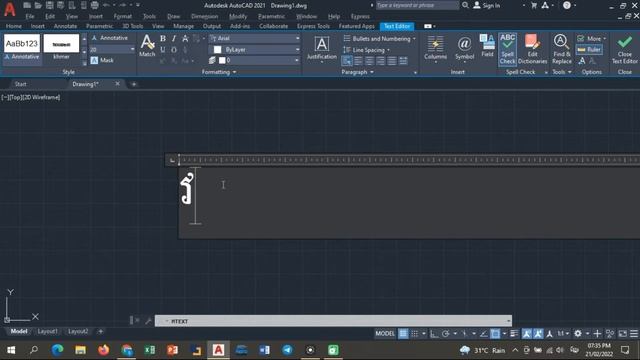Click the Field insert icon
The width and height of the screenshot is (640, 360).
click(487, 46)
